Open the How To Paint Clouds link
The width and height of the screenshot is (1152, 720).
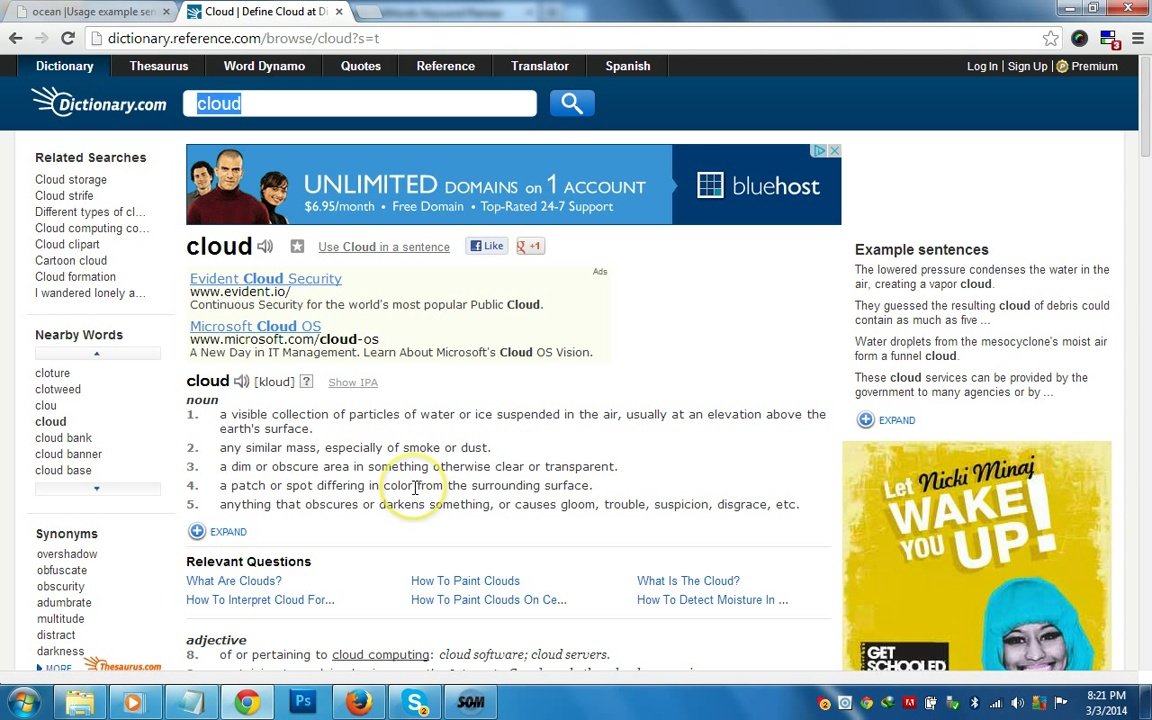click(465, 581)
